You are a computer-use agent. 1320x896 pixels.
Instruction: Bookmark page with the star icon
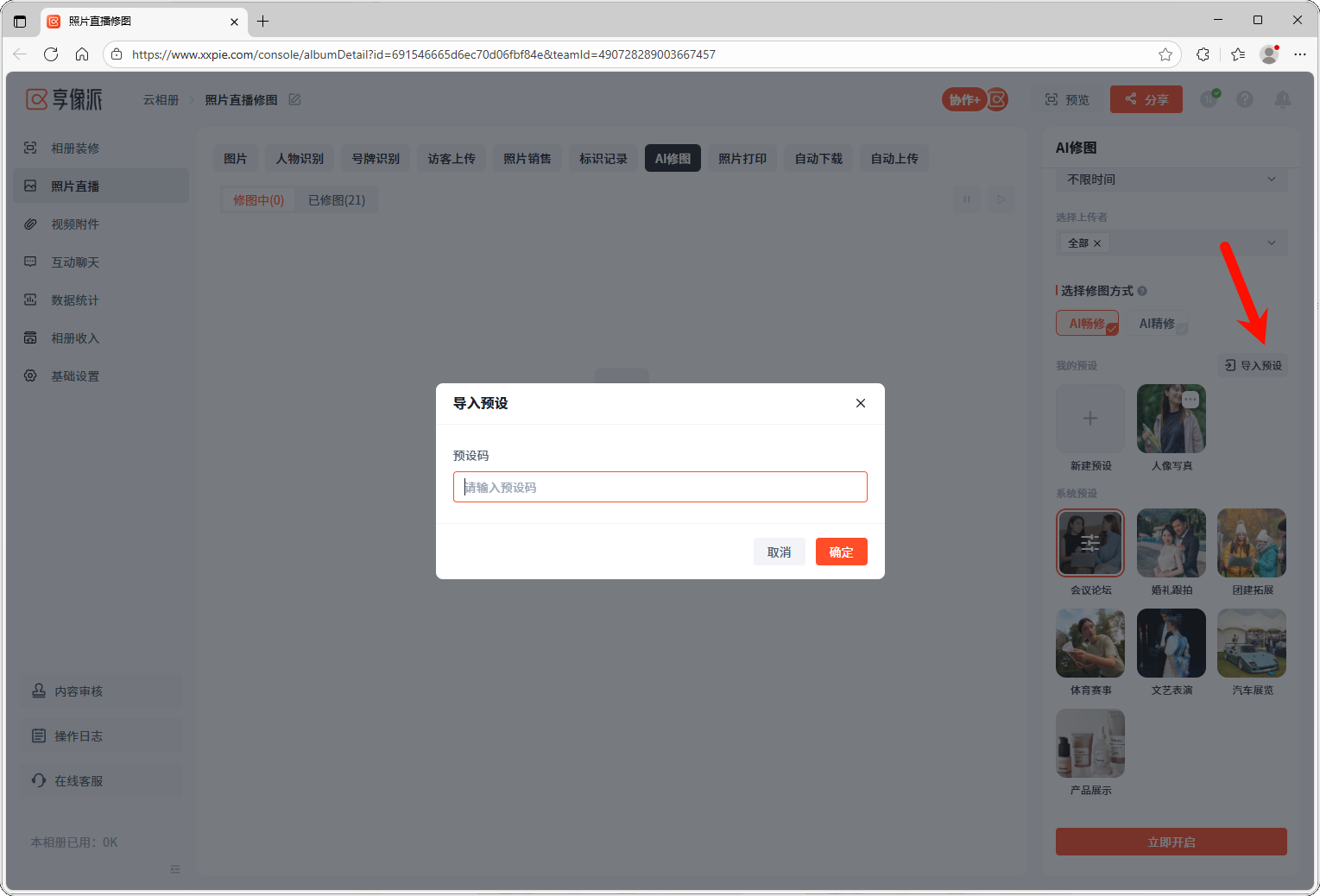[x=1165, y=54]
